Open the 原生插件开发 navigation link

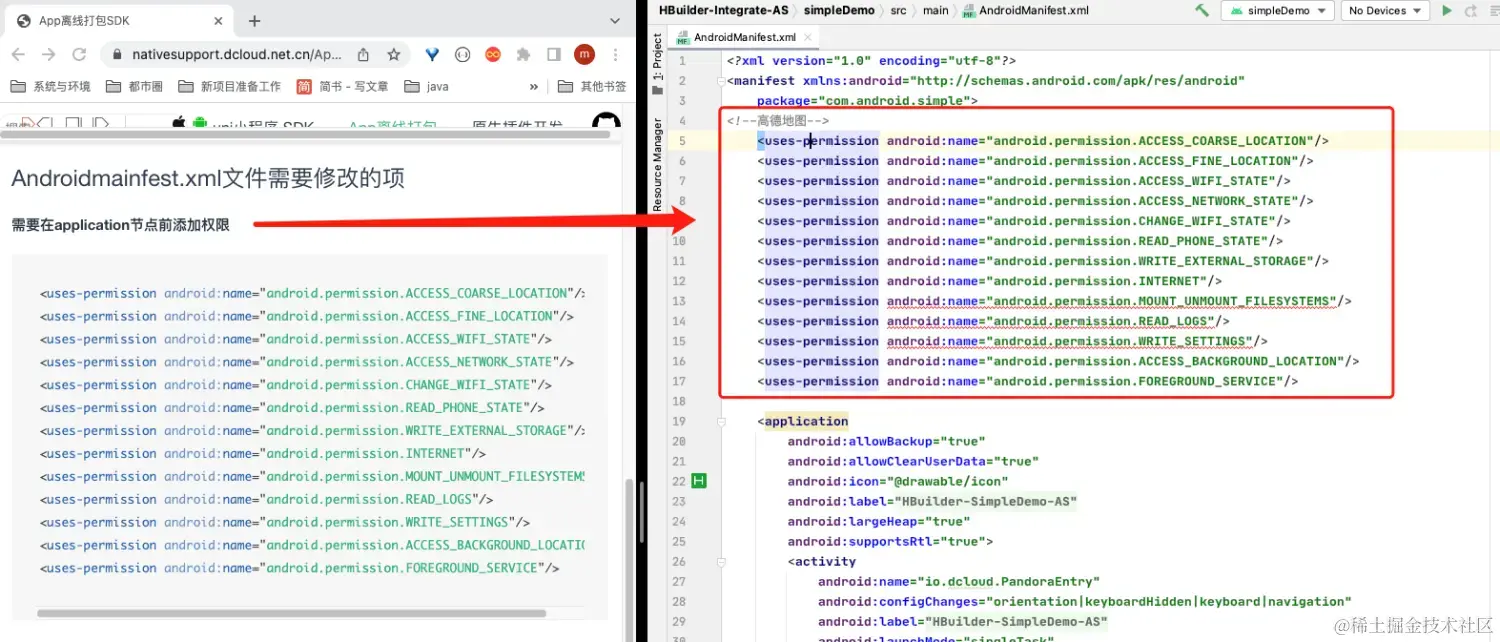(x=516, y=125)
